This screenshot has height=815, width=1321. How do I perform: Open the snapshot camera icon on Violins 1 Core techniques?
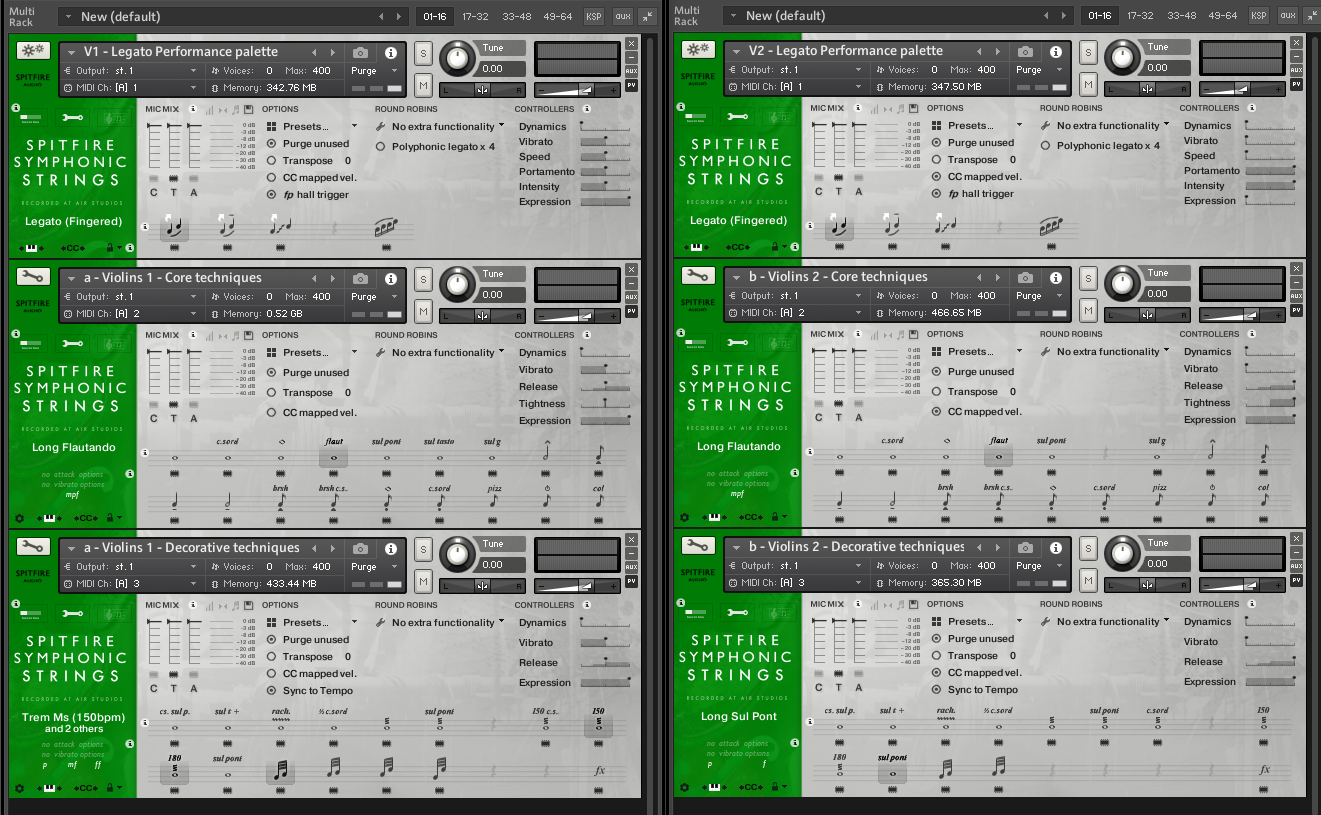[x=360, y=277]
